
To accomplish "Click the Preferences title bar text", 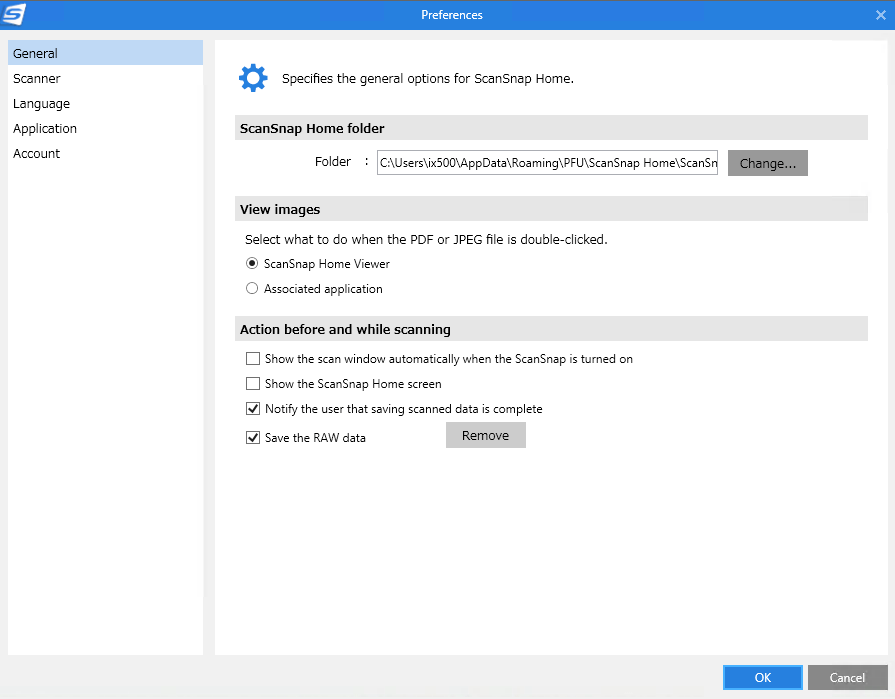I will point(452,15).
